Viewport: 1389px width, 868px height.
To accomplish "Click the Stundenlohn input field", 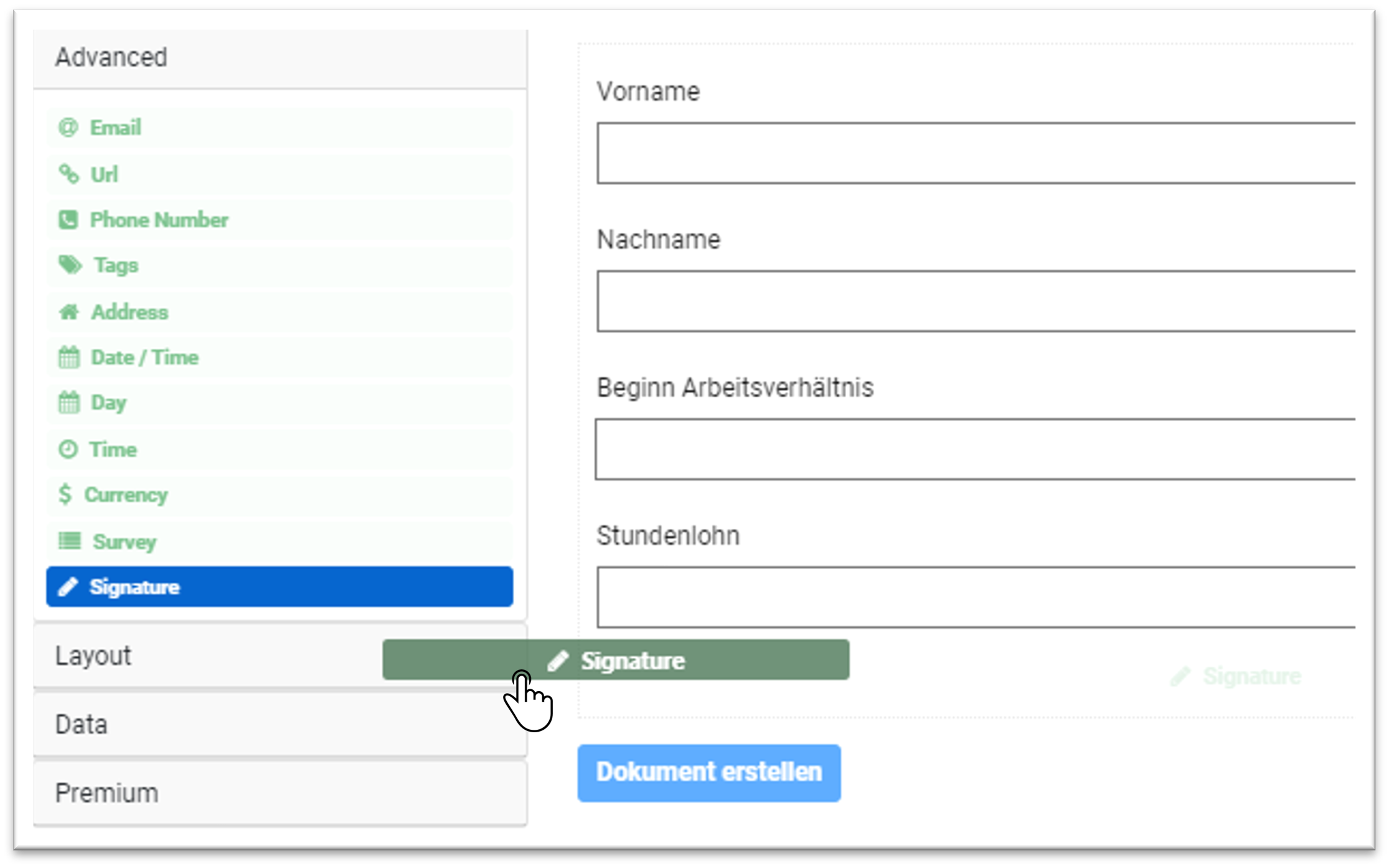I will pyautogui.click(x=976, y=597).
